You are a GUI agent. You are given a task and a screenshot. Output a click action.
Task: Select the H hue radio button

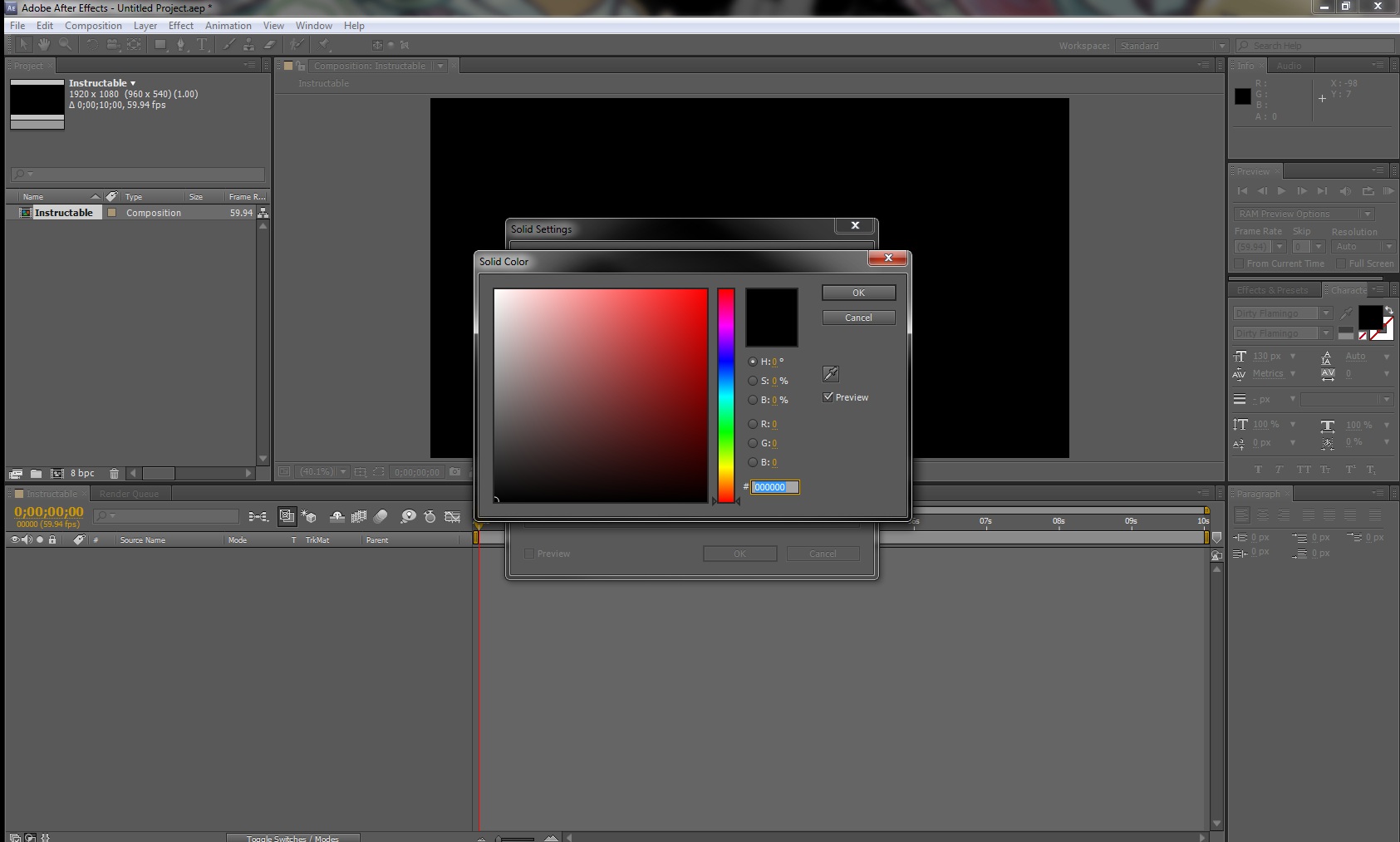point(753,362)
